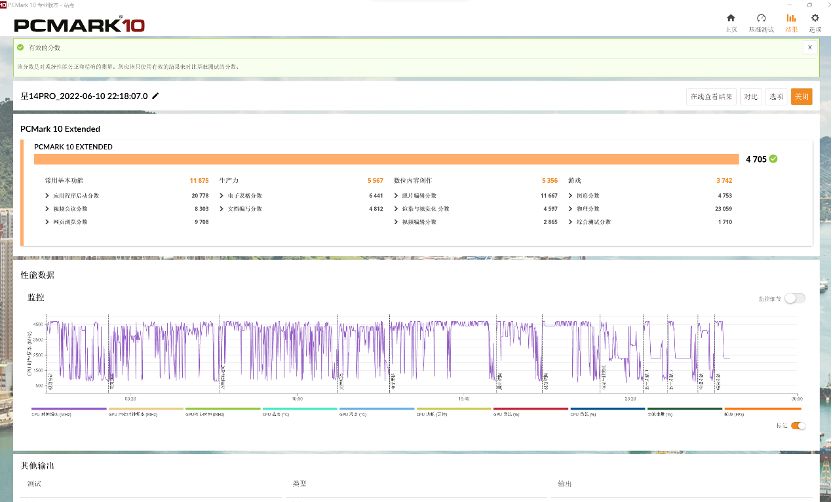This screenshot has height=502, width=832.
Task: Toggle the orange legend item
Action: [x=762, y=412]
